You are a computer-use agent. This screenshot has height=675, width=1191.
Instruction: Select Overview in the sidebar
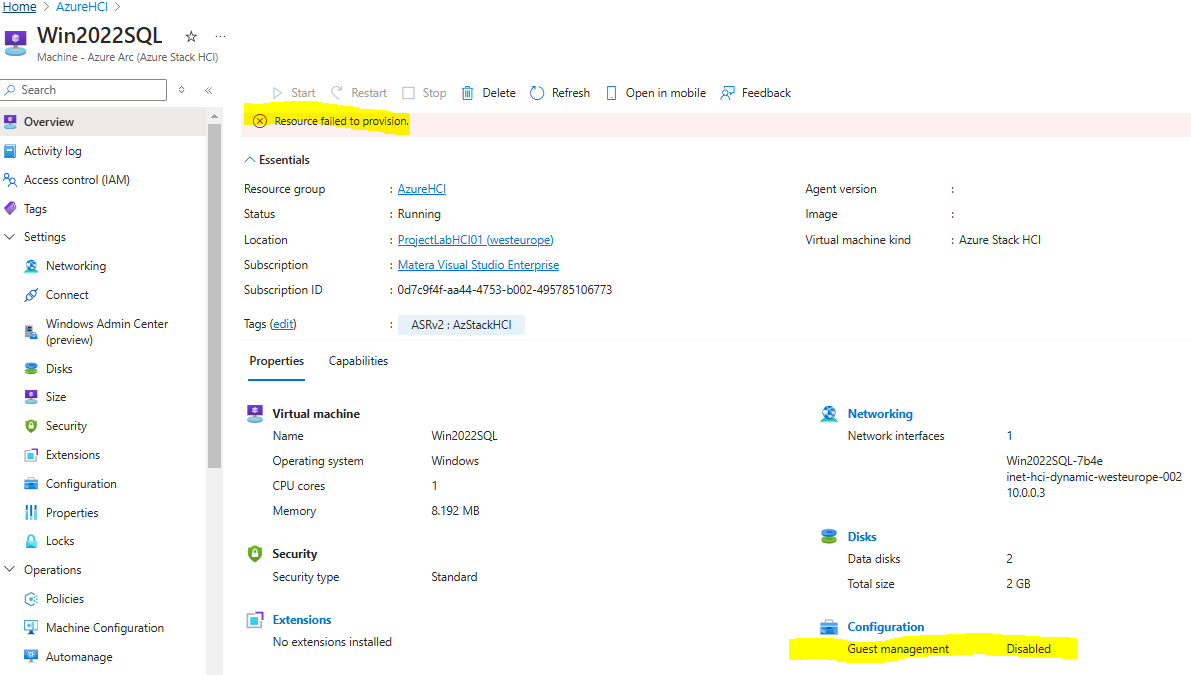(103, 121)
